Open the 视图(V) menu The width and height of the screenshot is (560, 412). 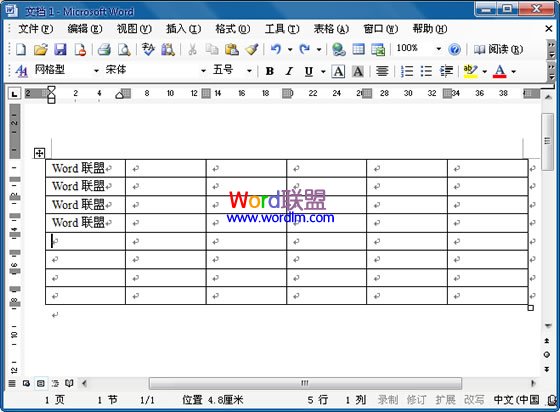click(134, 29)
